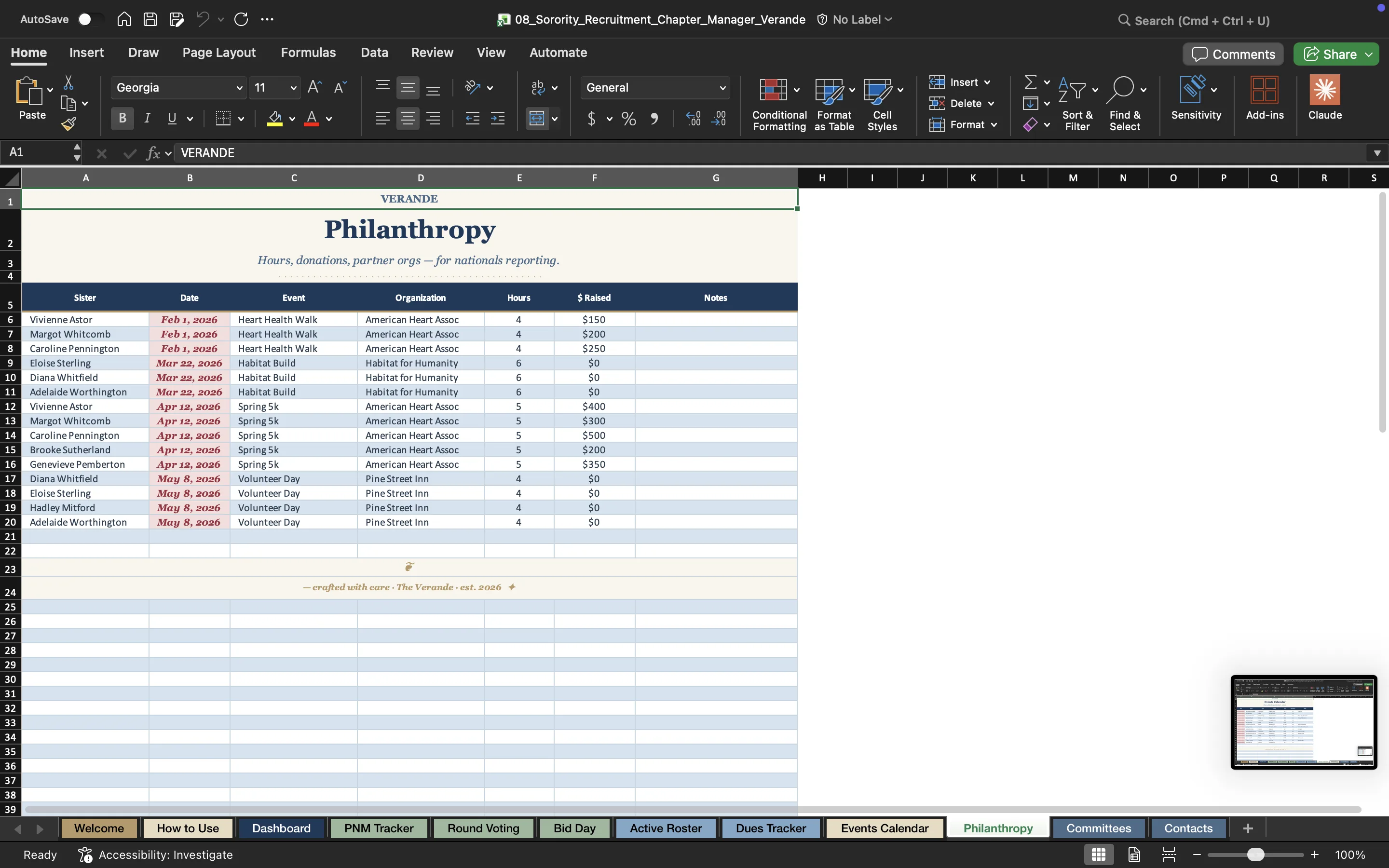
Task: Toggle Italic formatting
Action: tap(148, 118)
